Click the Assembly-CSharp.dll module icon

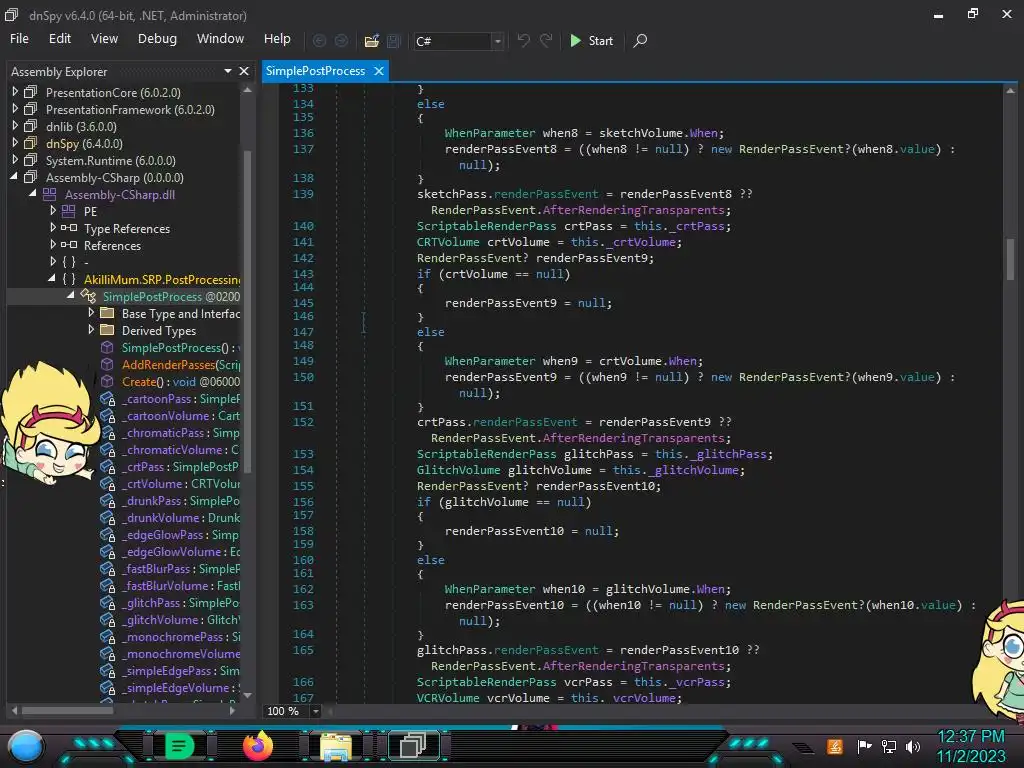pyautogui.click(x=50, y=194)
